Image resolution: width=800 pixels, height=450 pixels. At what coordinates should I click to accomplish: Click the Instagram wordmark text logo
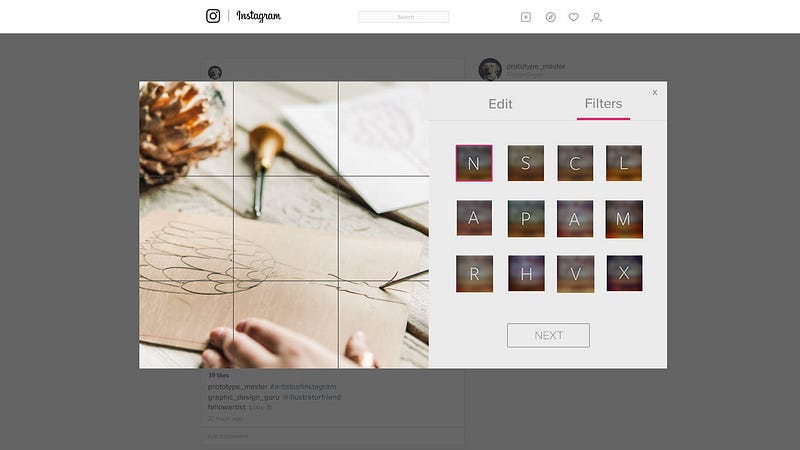258,16
